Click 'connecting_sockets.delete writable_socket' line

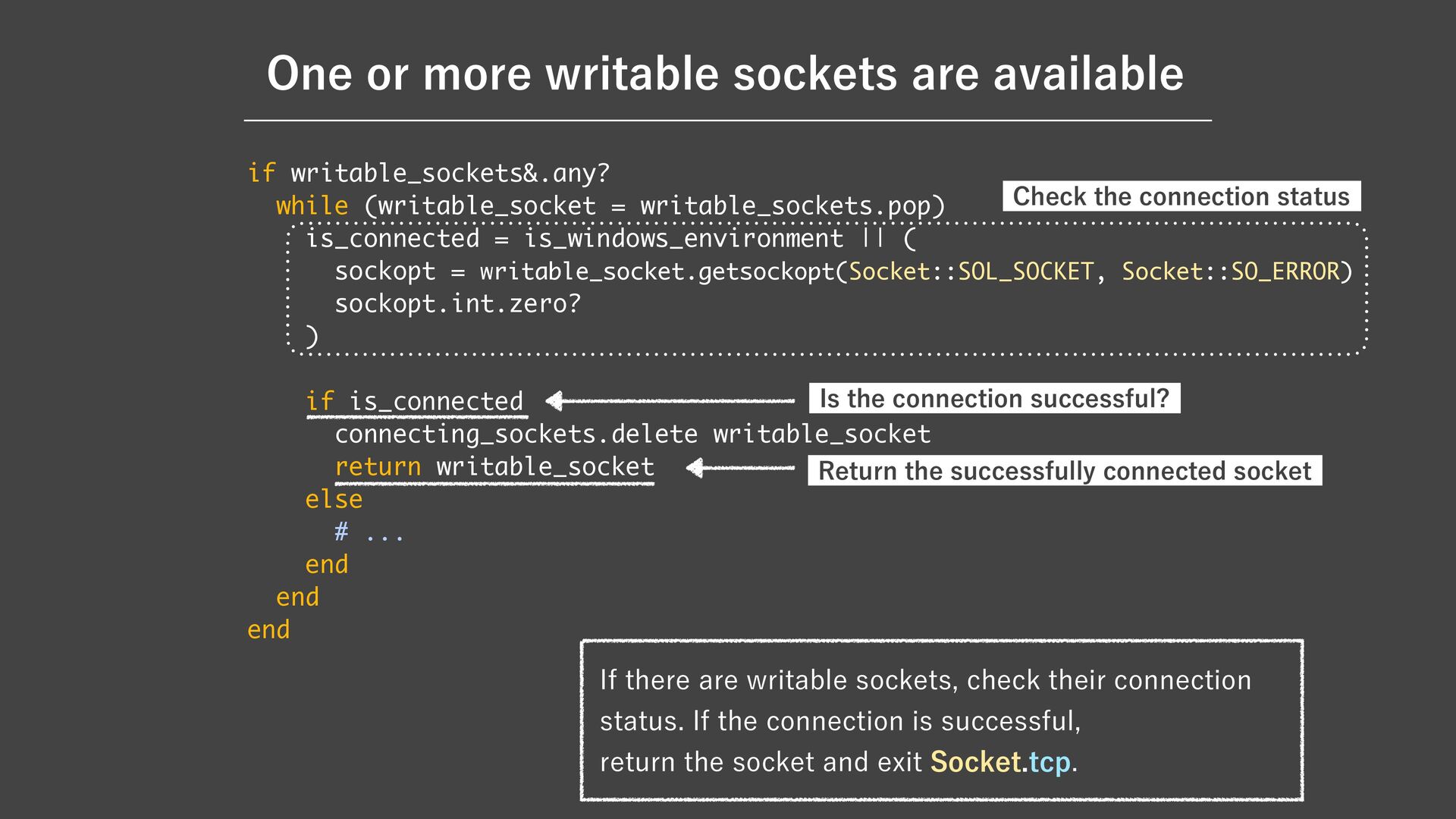(x=632, y=434)
